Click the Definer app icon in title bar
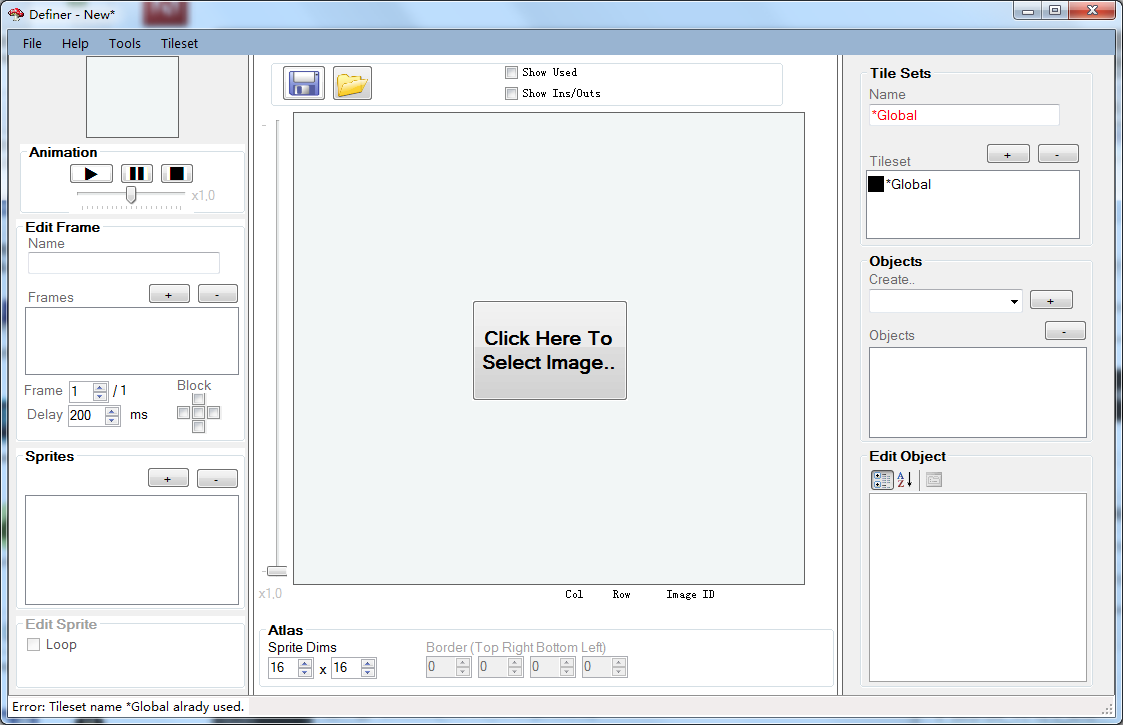Screen dimensions: 1123x725 coord(16,14)
